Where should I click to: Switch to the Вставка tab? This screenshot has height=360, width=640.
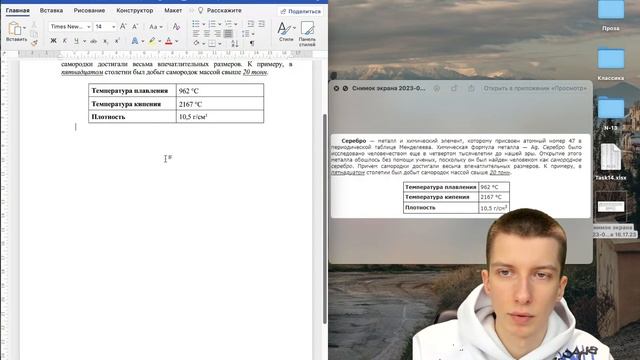tap(51, 10)
